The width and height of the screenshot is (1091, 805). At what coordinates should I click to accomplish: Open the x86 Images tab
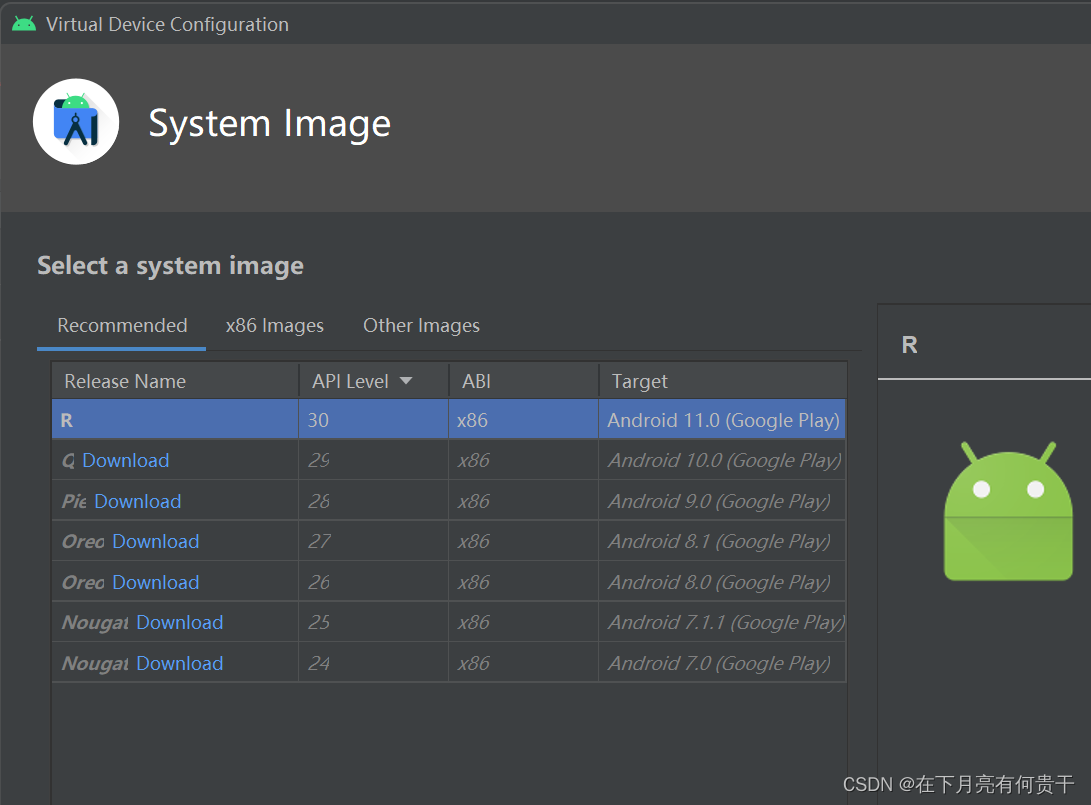tap(274, 326)
